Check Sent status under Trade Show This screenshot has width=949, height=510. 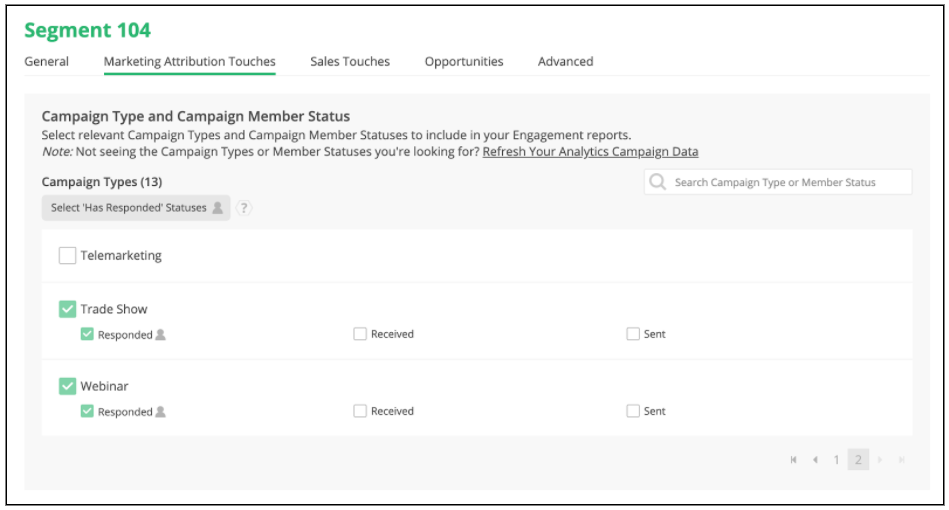click(633, 334)
